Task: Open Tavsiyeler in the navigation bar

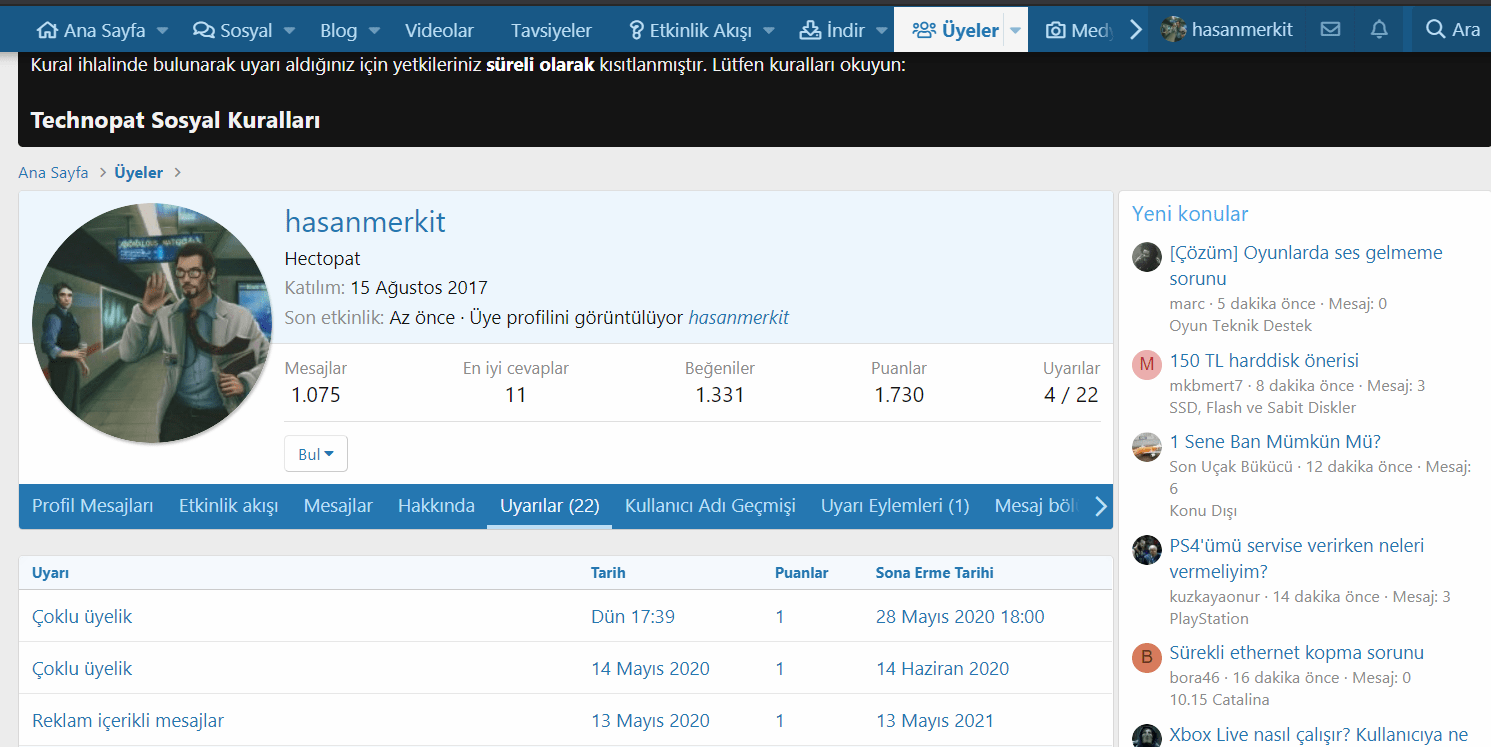Action: coord(551,31)
